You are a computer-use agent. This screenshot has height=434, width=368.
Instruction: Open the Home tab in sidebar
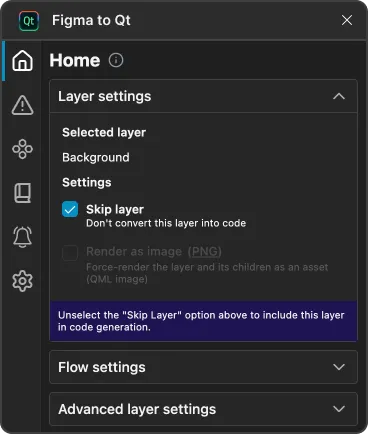click(x=22, y=61)
